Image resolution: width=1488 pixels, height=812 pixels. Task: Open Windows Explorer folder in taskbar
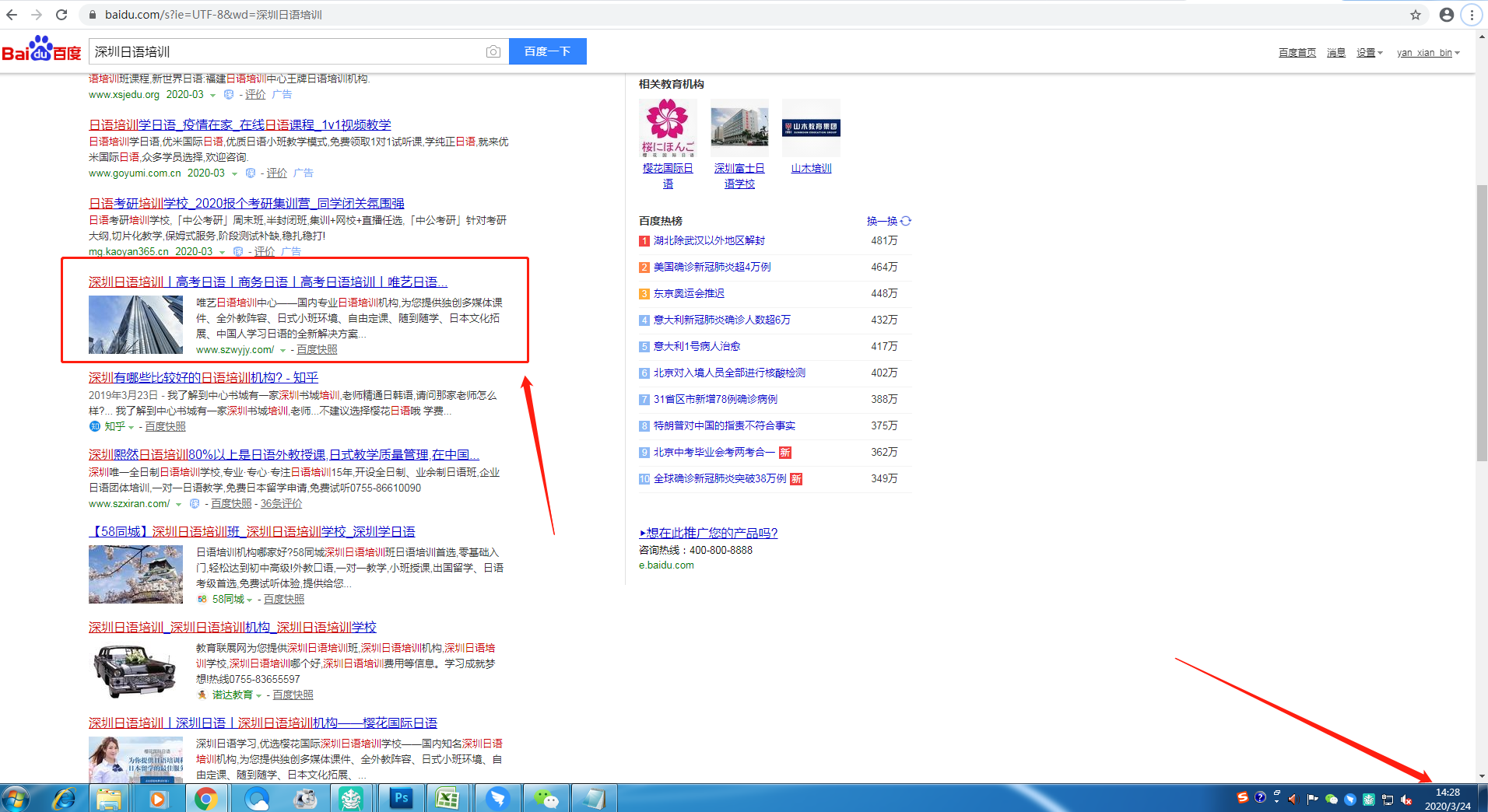point(109,799)
